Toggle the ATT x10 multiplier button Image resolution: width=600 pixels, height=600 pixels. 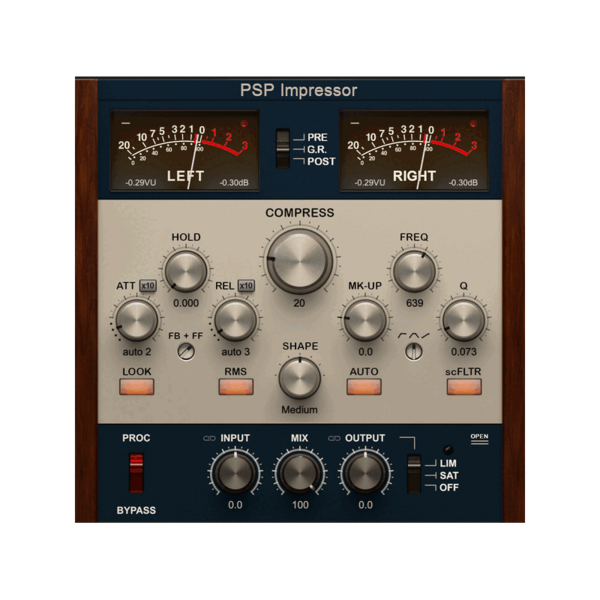(x=148, y=286)
